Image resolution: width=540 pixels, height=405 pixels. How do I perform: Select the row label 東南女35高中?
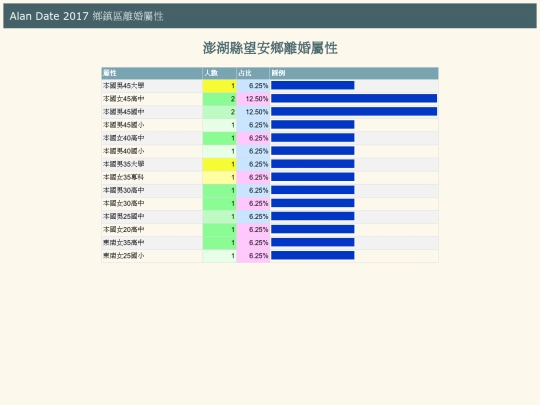(123, 243)
